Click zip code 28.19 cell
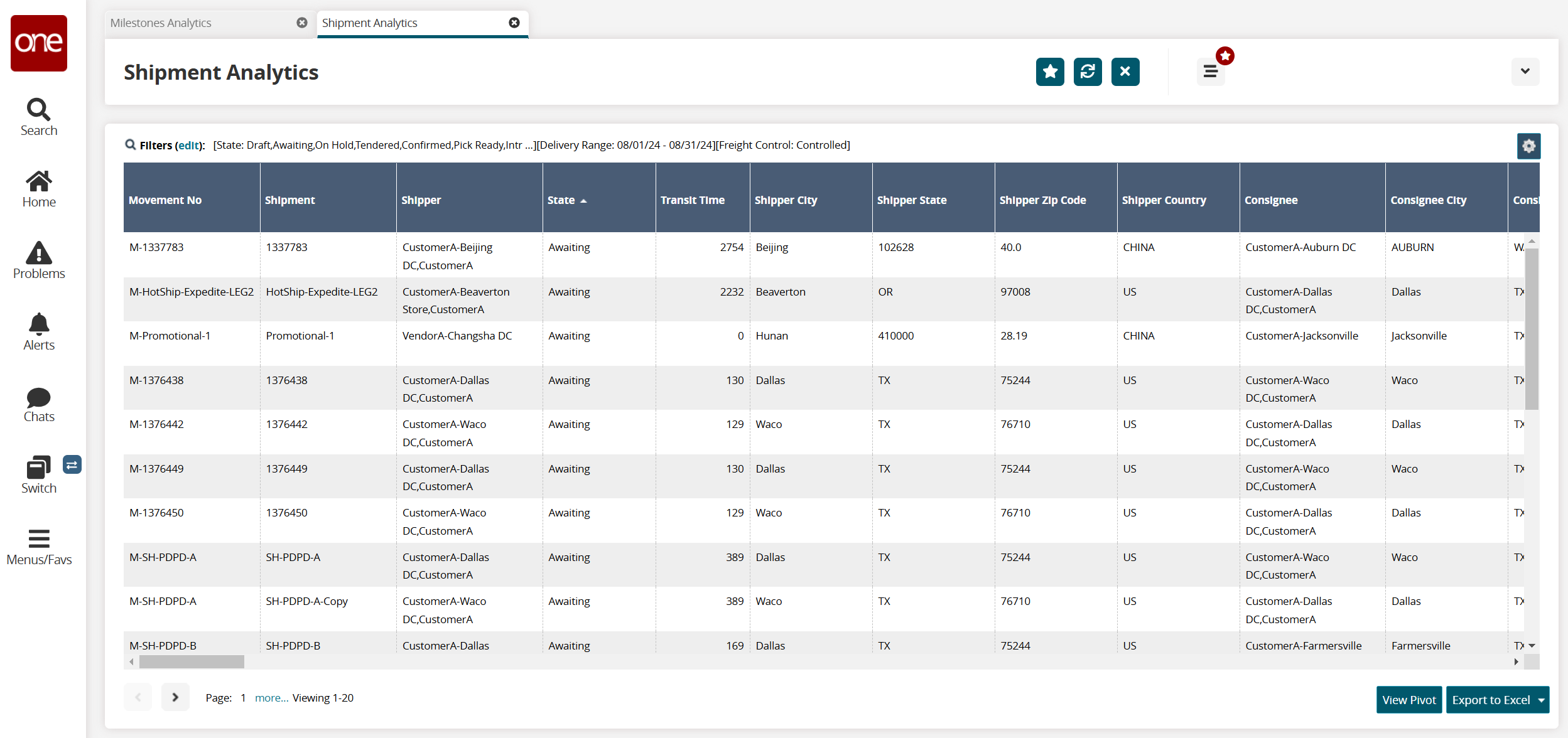The height and width of the screenshot is (738, 1568). pyautogui.click(x=1056, y=343)
